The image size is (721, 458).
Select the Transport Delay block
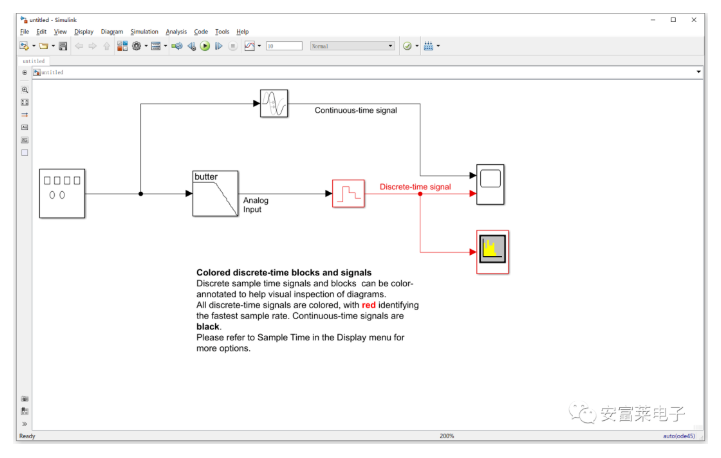pos(274,103)
